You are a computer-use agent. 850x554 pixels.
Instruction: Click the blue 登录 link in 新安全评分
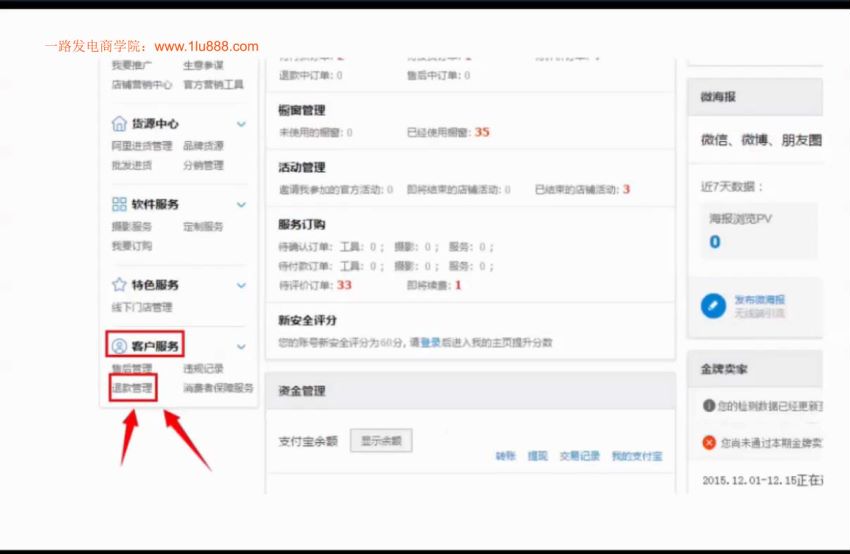(430, 343)
